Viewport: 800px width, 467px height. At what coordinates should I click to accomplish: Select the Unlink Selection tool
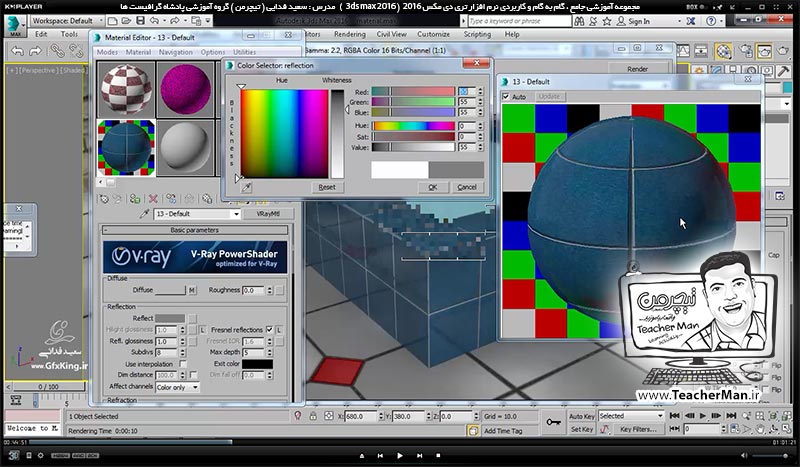click(76, 51)
